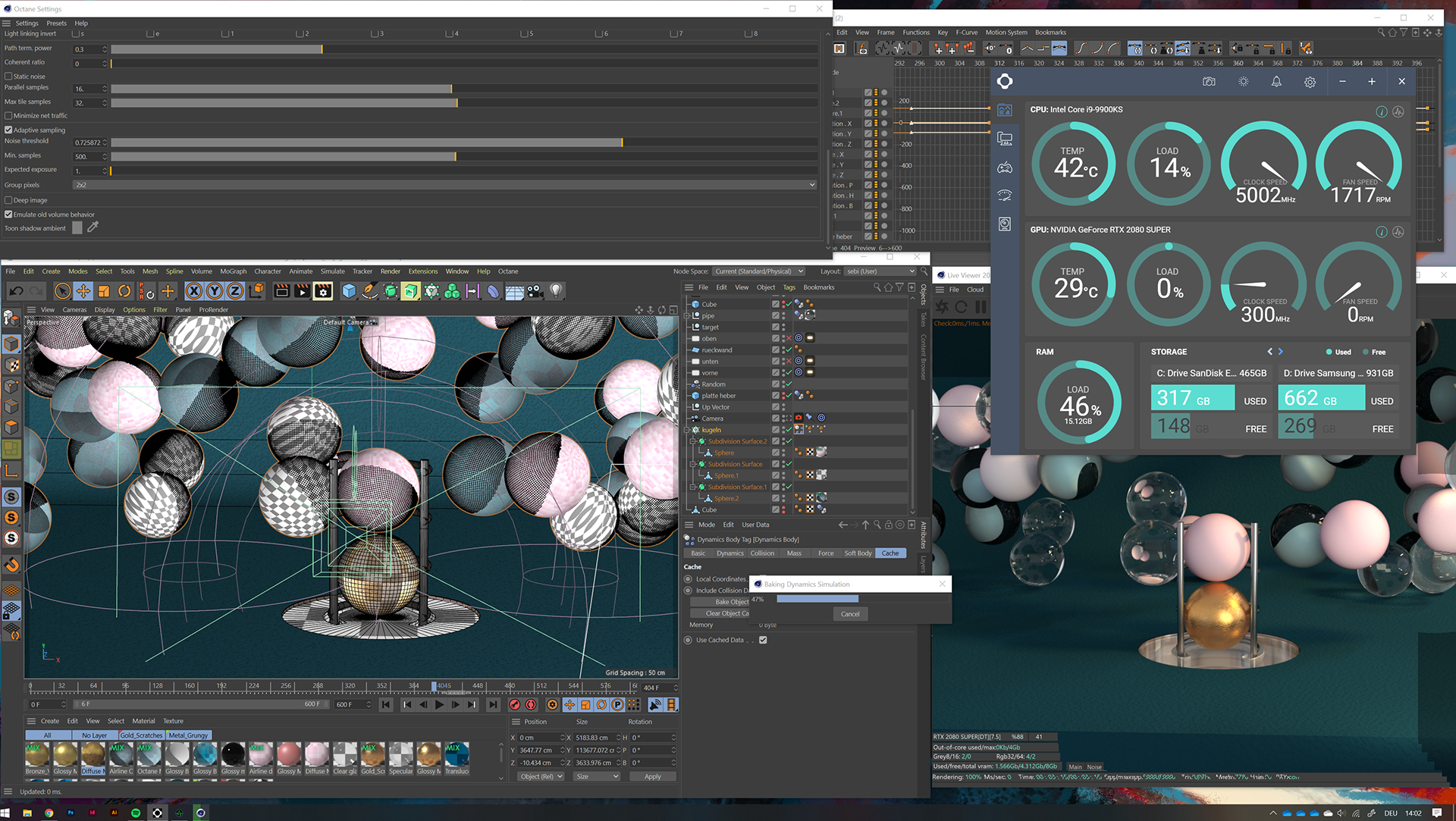Open the Spline Pen tool icon
1456x821 pixels.
369,291
